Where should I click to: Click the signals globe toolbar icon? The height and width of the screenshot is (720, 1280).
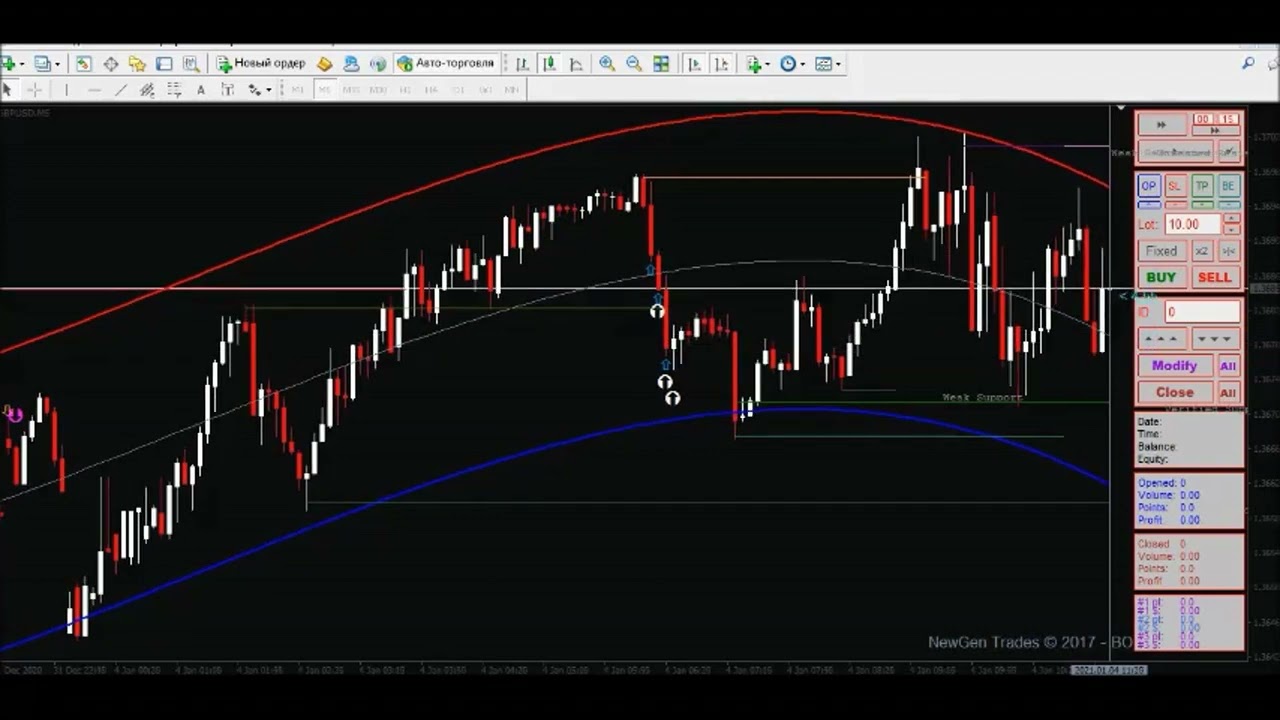[x=378, y=64]
